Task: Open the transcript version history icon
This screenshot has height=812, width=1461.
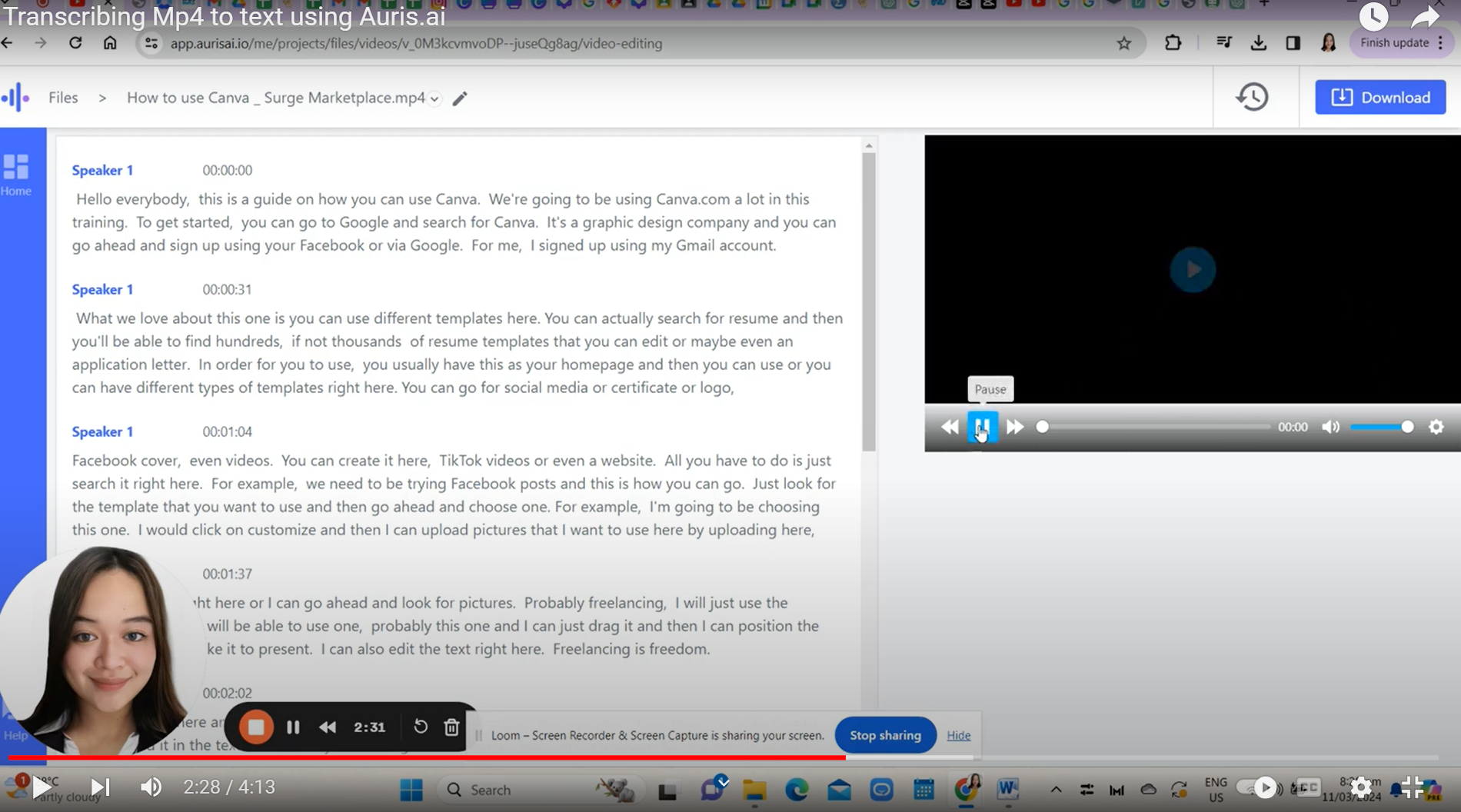Action: 1252,97
